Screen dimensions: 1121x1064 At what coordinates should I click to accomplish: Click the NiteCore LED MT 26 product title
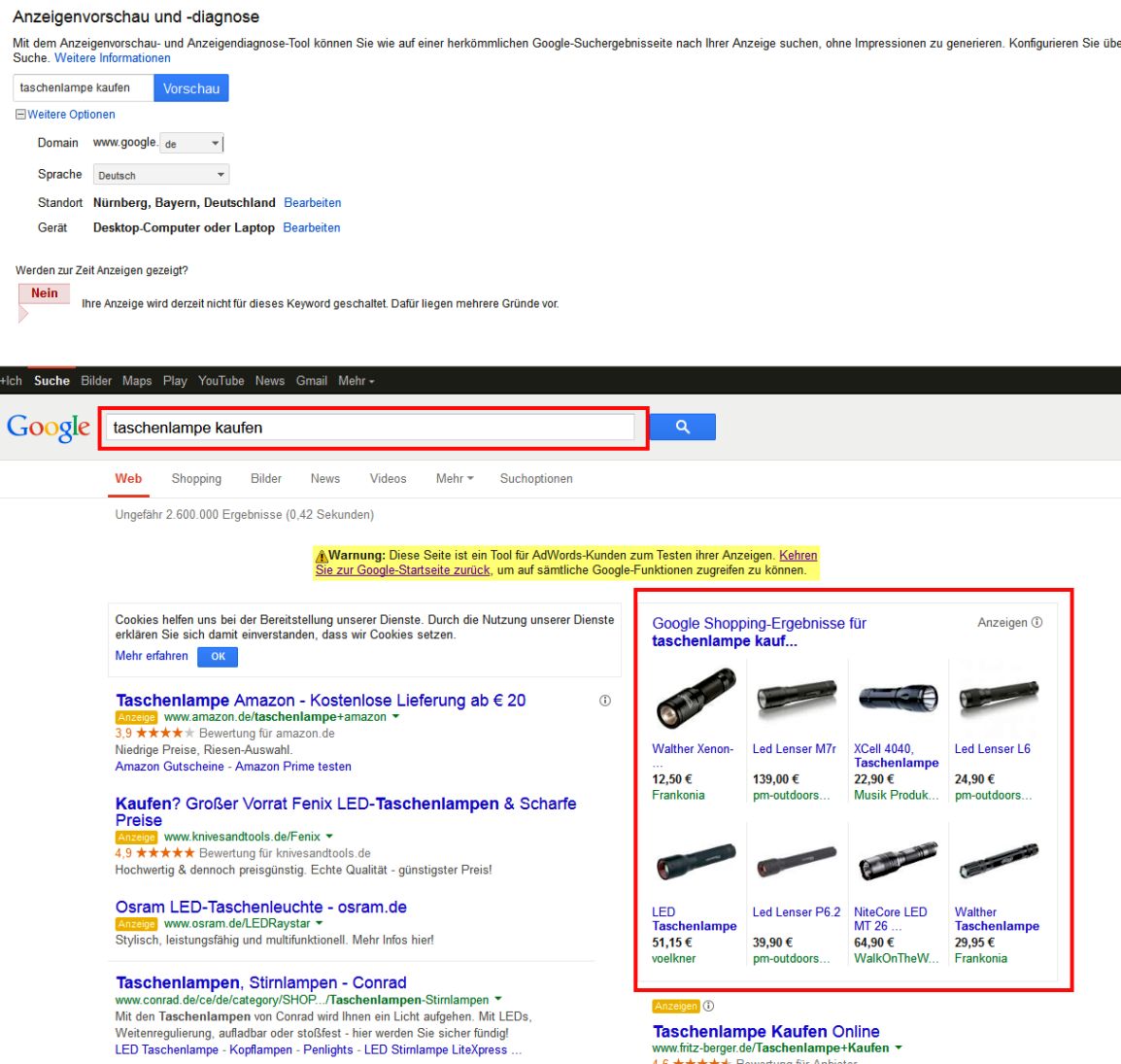click(x=890, y=919)
